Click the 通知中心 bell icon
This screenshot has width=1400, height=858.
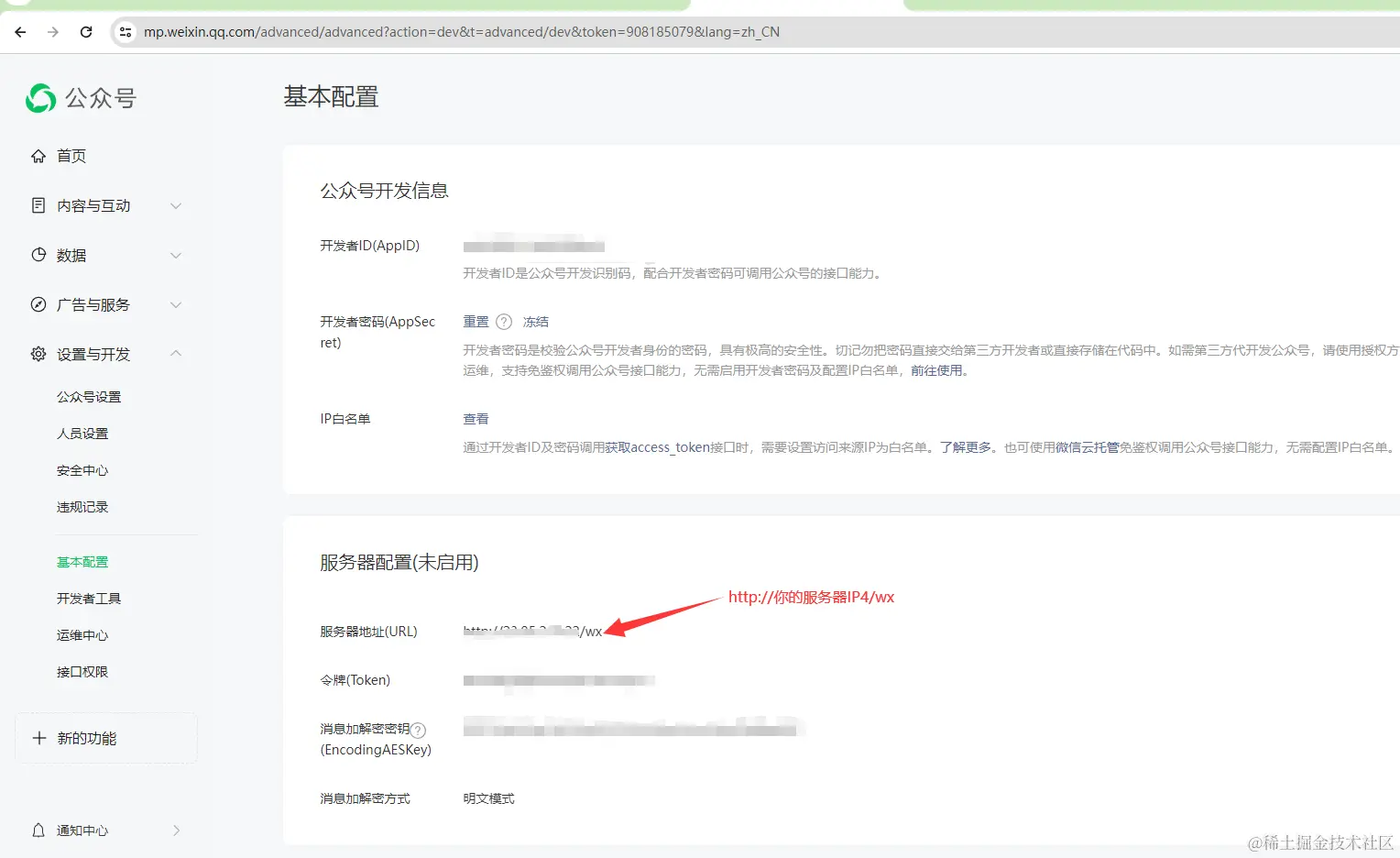(x=36, y=830)
